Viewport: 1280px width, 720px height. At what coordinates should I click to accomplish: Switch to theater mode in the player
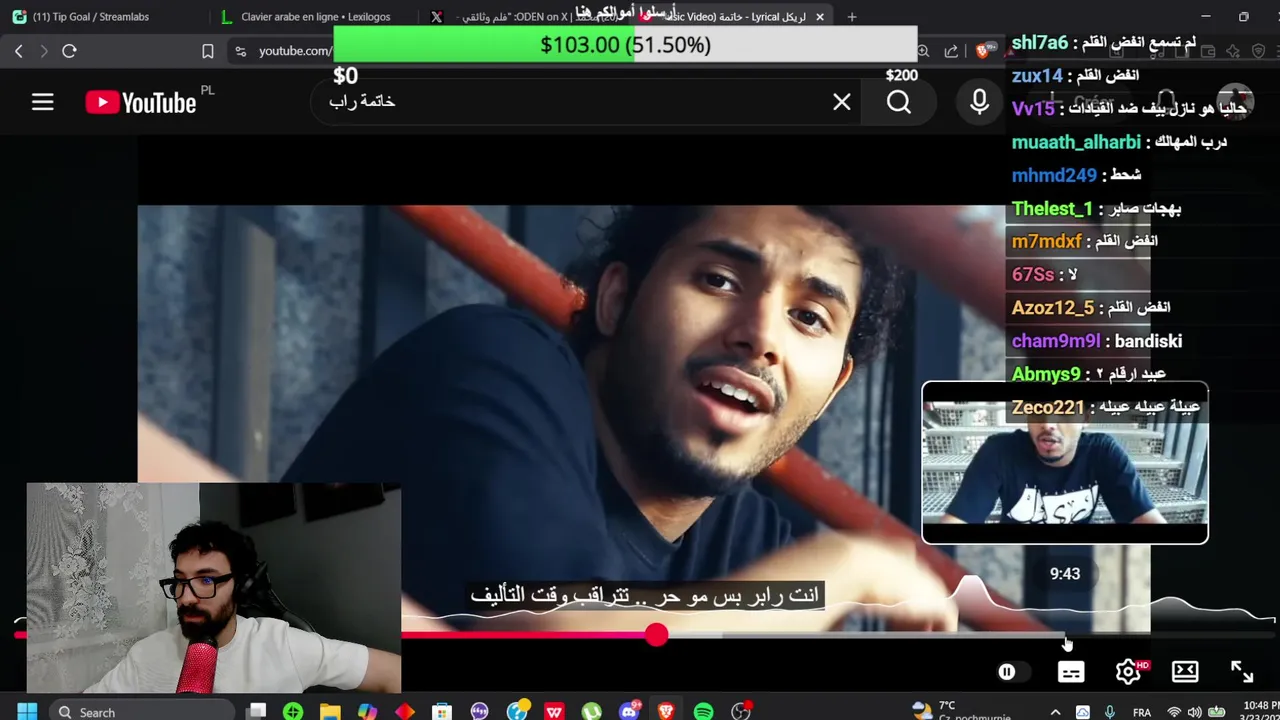click(1185, 672)
